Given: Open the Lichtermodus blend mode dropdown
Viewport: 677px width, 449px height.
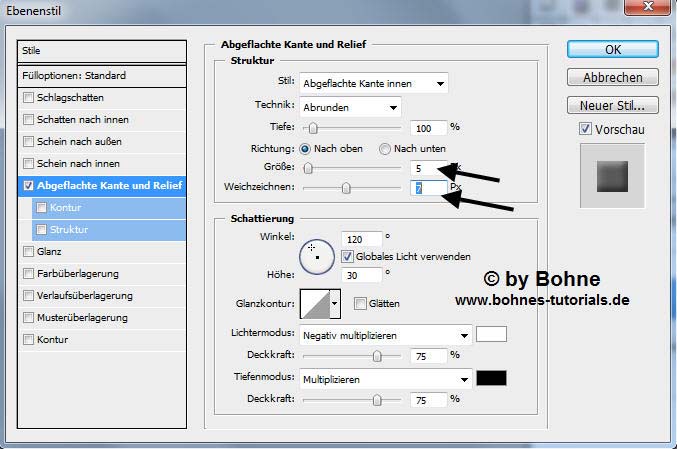Looking at the screenshot, I should 385,336.
